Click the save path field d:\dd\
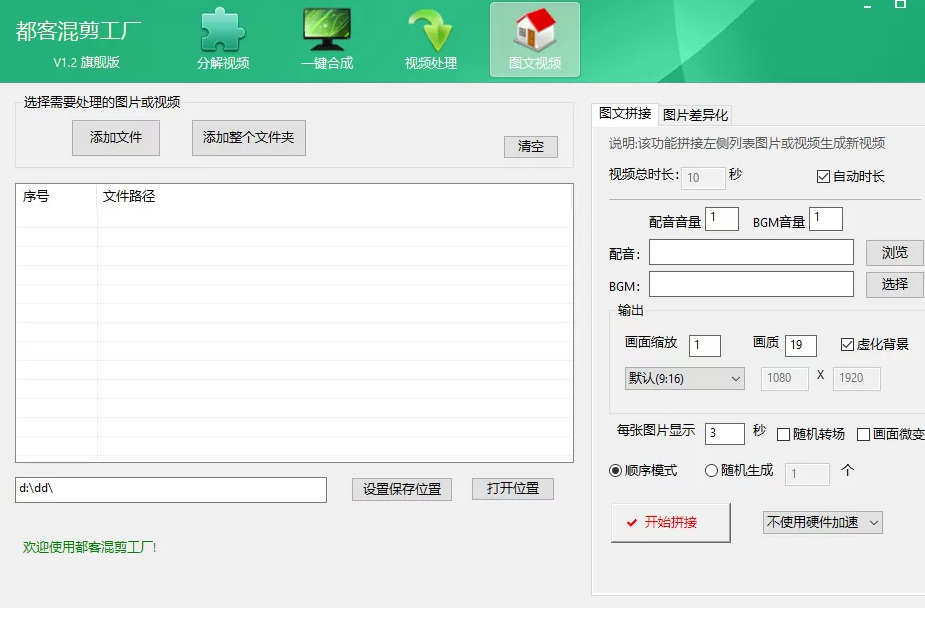Screen dimensions: 925x622 pos(170,490)
